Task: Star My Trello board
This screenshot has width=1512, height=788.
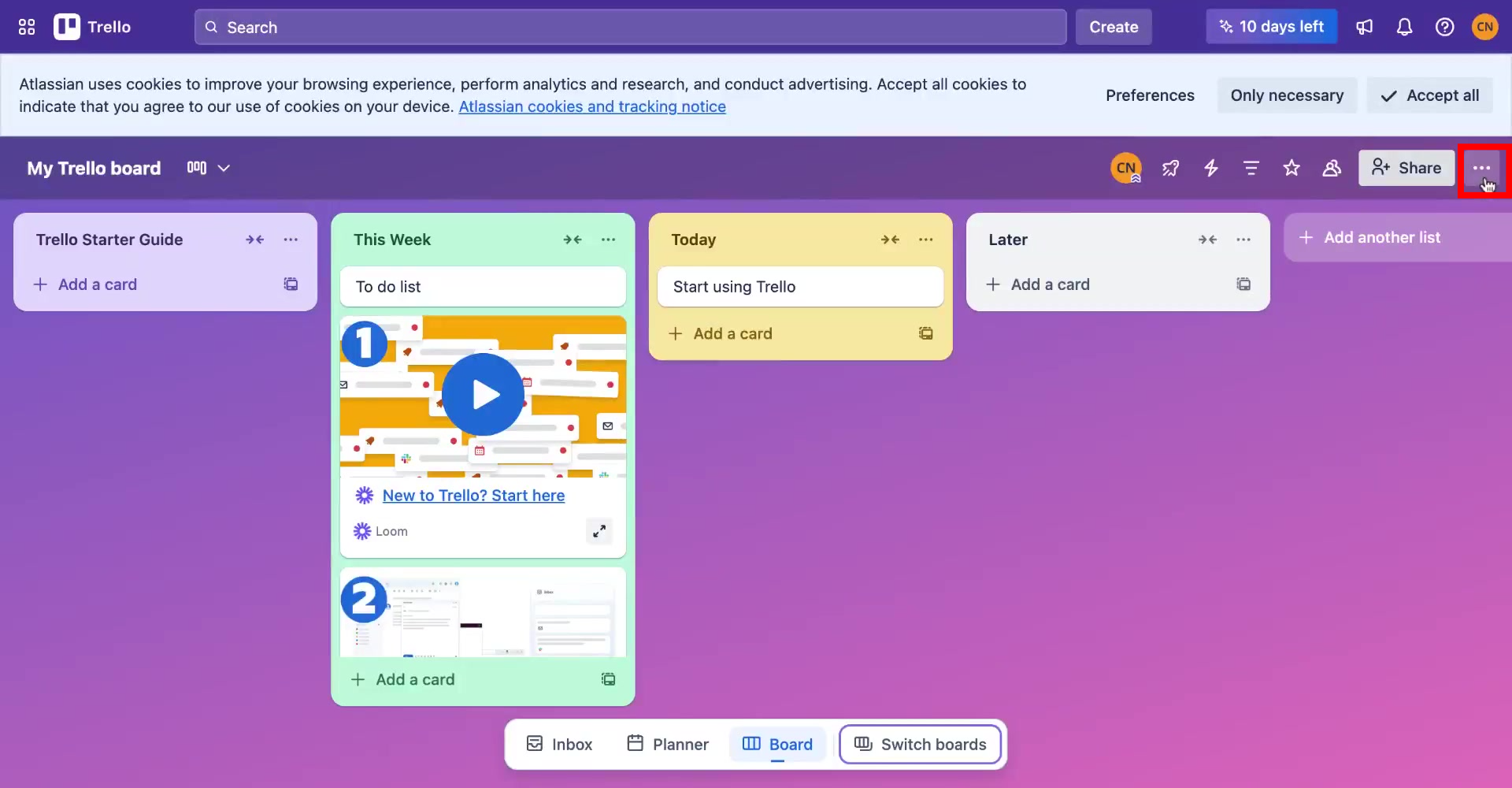Action: 1291,168
